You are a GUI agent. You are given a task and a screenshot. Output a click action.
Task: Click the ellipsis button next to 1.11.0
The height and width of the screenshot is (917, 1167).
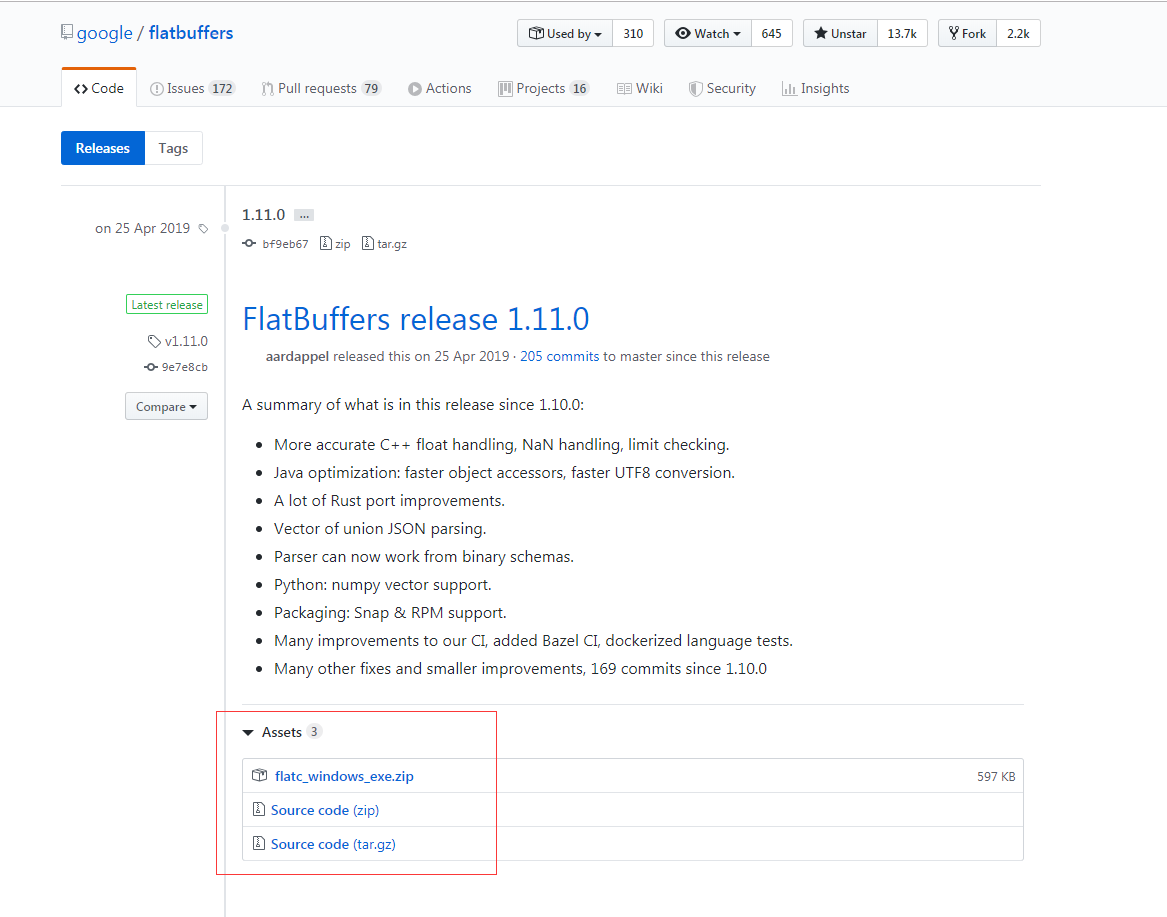click(303, 214)
